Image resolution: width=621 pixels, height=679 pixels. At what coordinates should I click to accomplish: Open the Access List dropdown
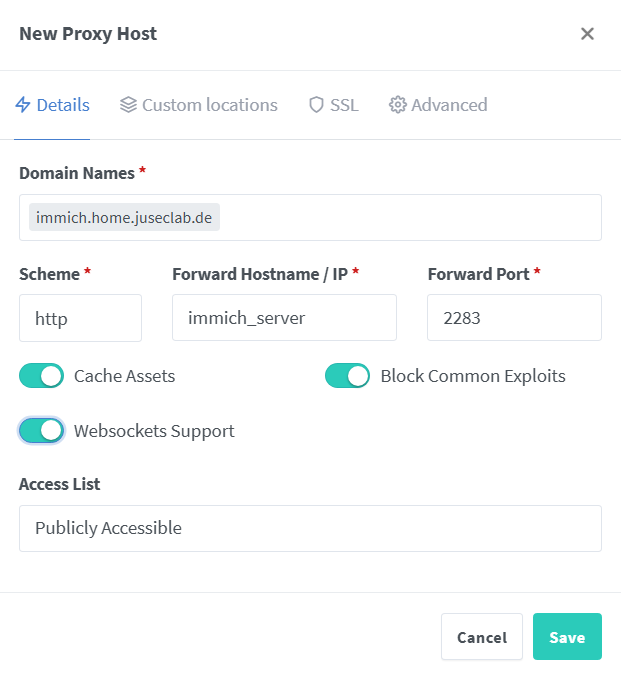(310, 528)
